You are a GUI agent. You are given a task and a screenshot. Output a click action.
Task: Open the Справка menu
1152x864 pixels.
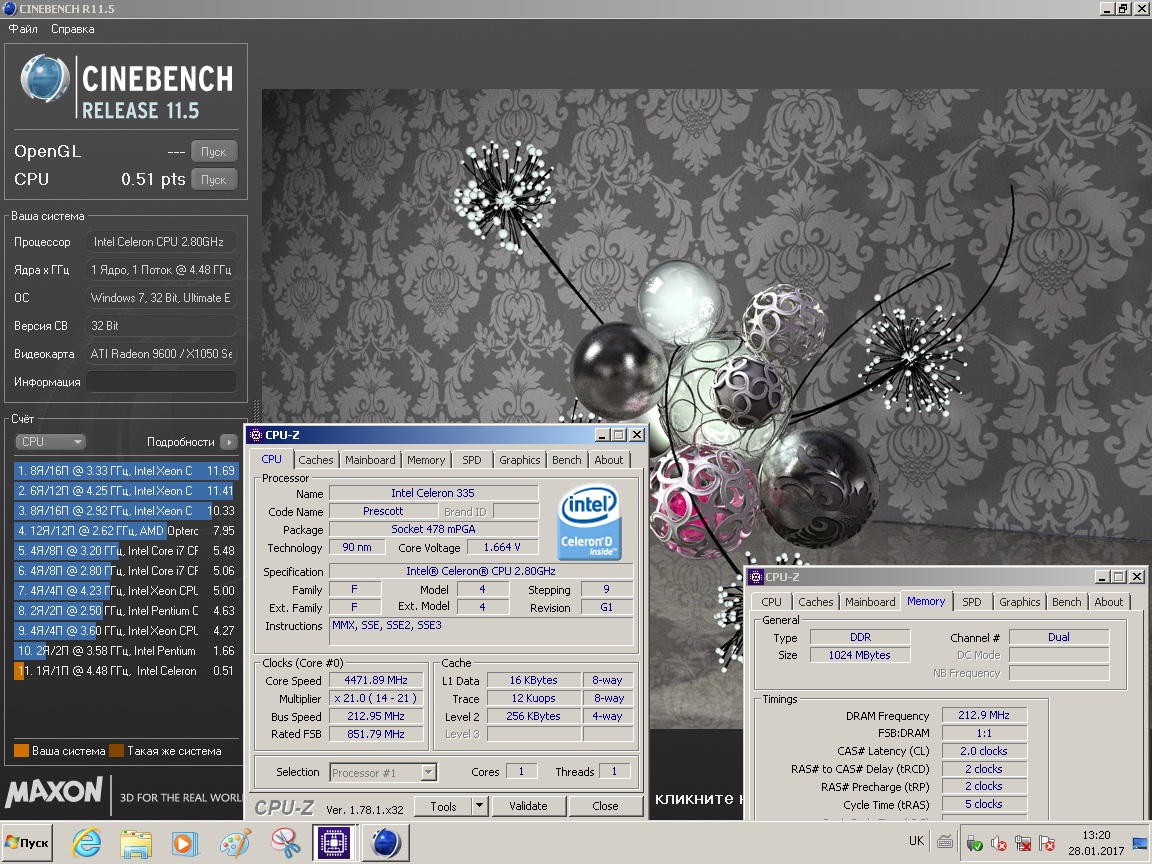point(73,29)
